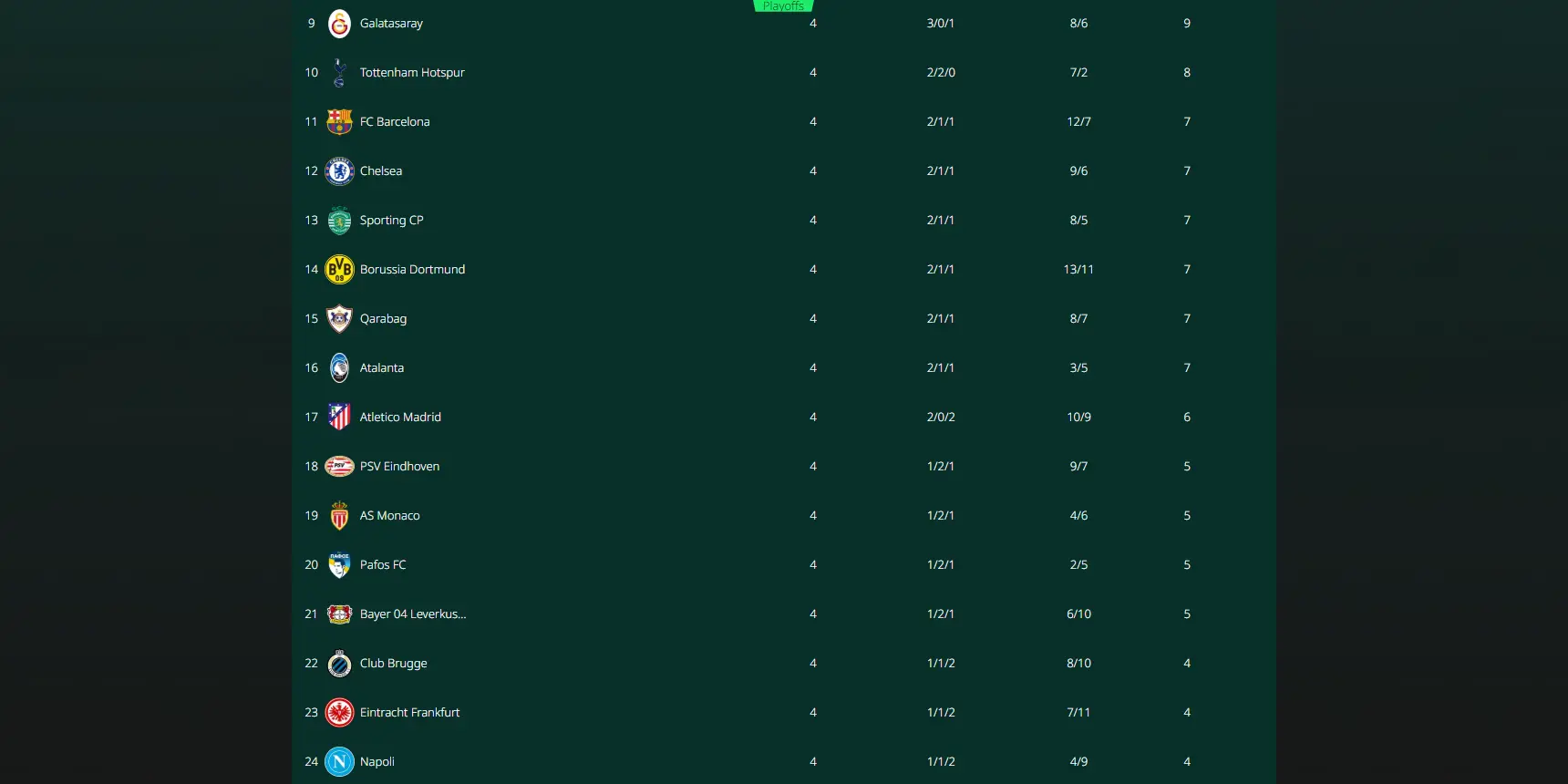Click the green Playoffs label

(x=783, y=5)
